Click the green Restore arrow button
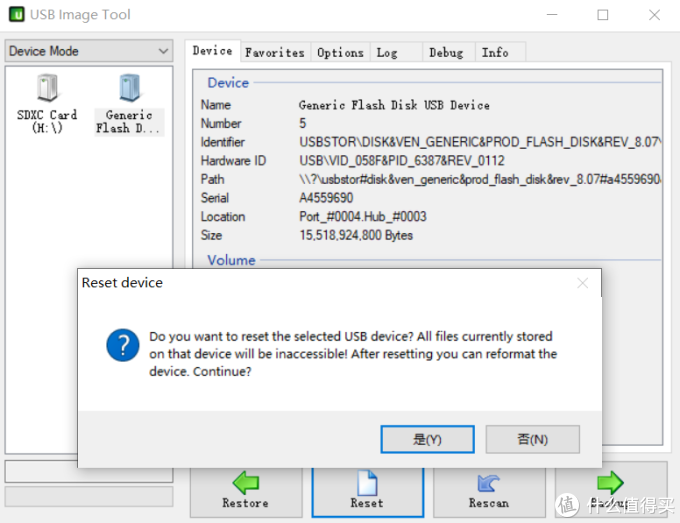 click(245, 483)
